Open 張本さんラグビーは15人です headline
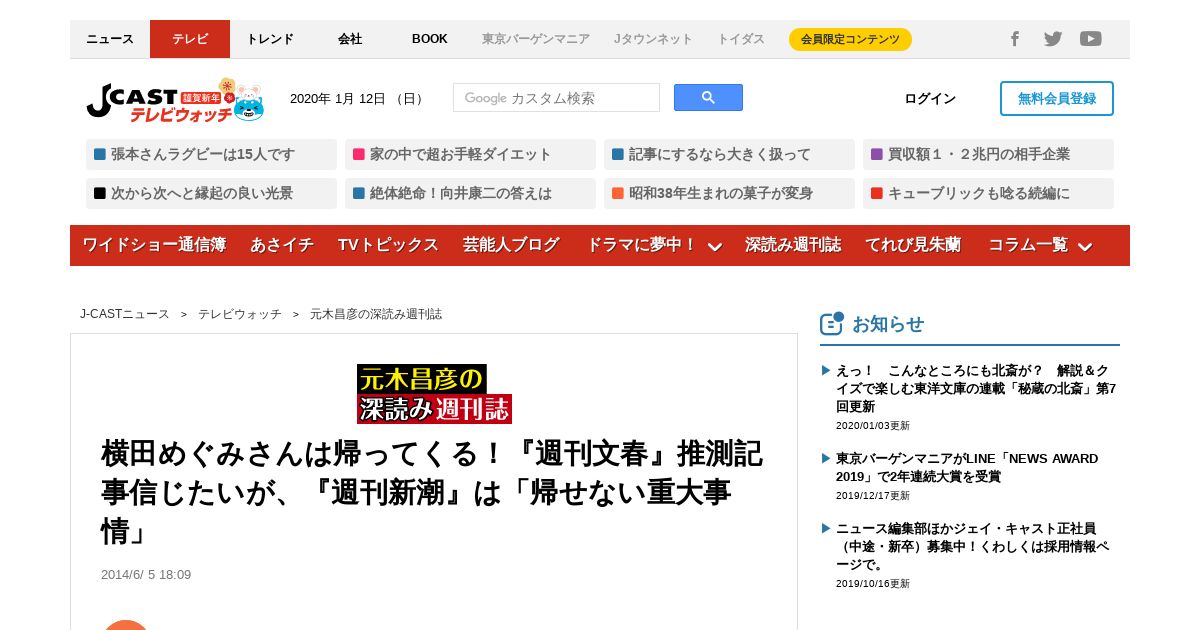The width and height of the screenshot is (1200, 630). pyautogui.click(x=211, y=154)
